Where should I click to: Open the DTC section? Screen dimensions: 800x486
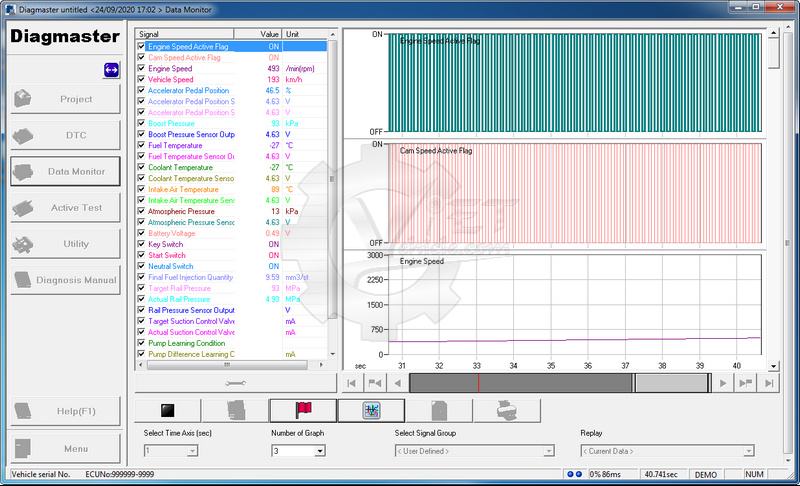click(x=65, y=135)
